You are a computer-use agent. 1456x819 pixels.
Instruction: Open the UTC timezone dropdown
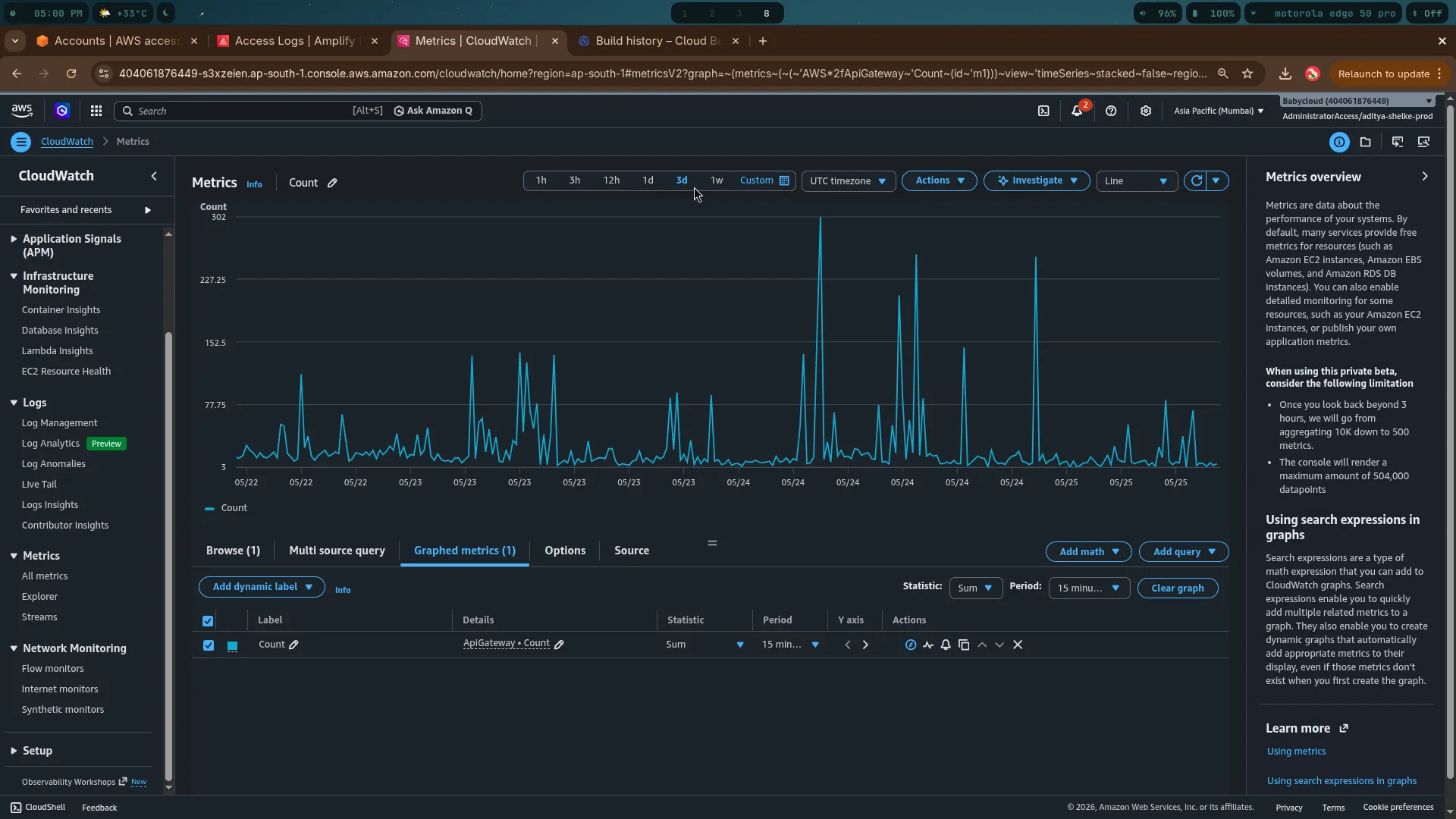(848, 181)
